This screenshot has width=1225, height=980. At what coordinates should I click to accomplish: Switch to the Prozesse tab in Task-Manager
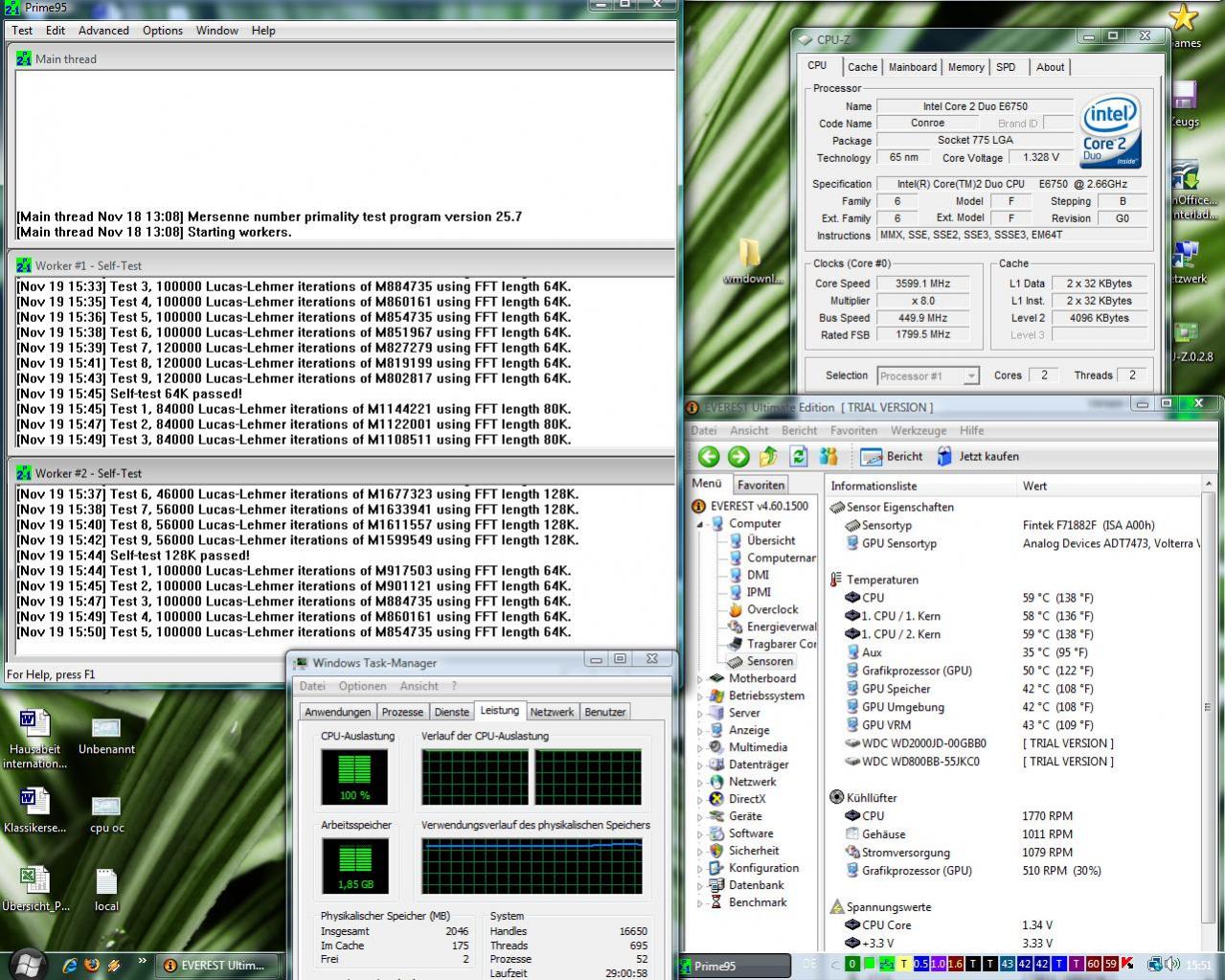[402, 712]
